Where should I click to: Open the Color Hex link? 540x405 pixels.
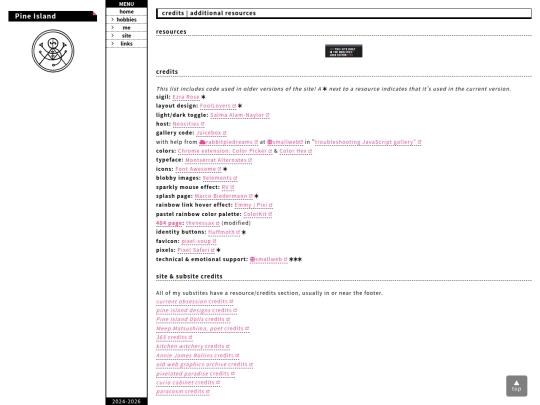coord(295,151)
